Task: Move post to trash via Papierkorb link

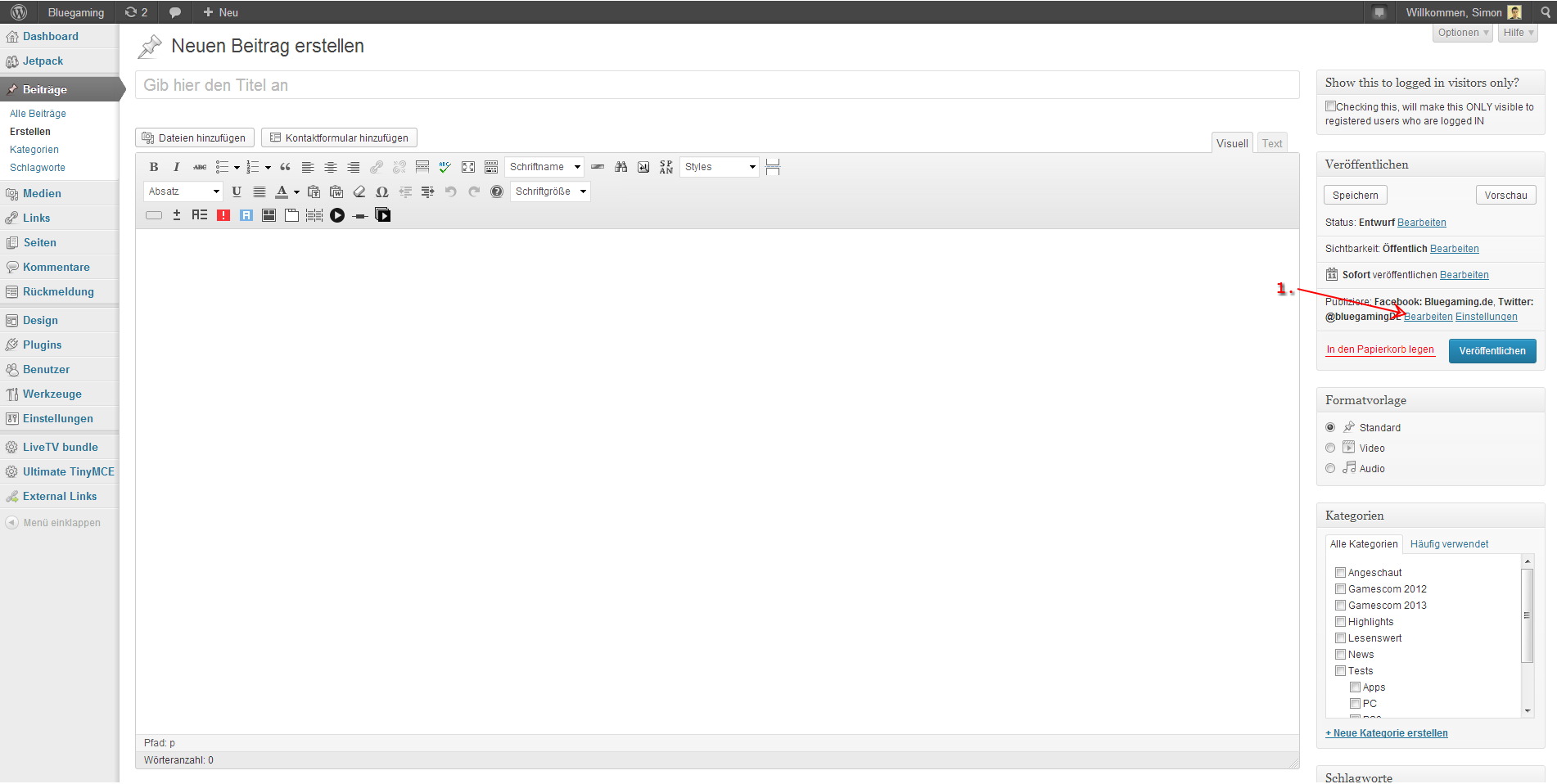Action: pyautogui.click(x=1380, y=349)
